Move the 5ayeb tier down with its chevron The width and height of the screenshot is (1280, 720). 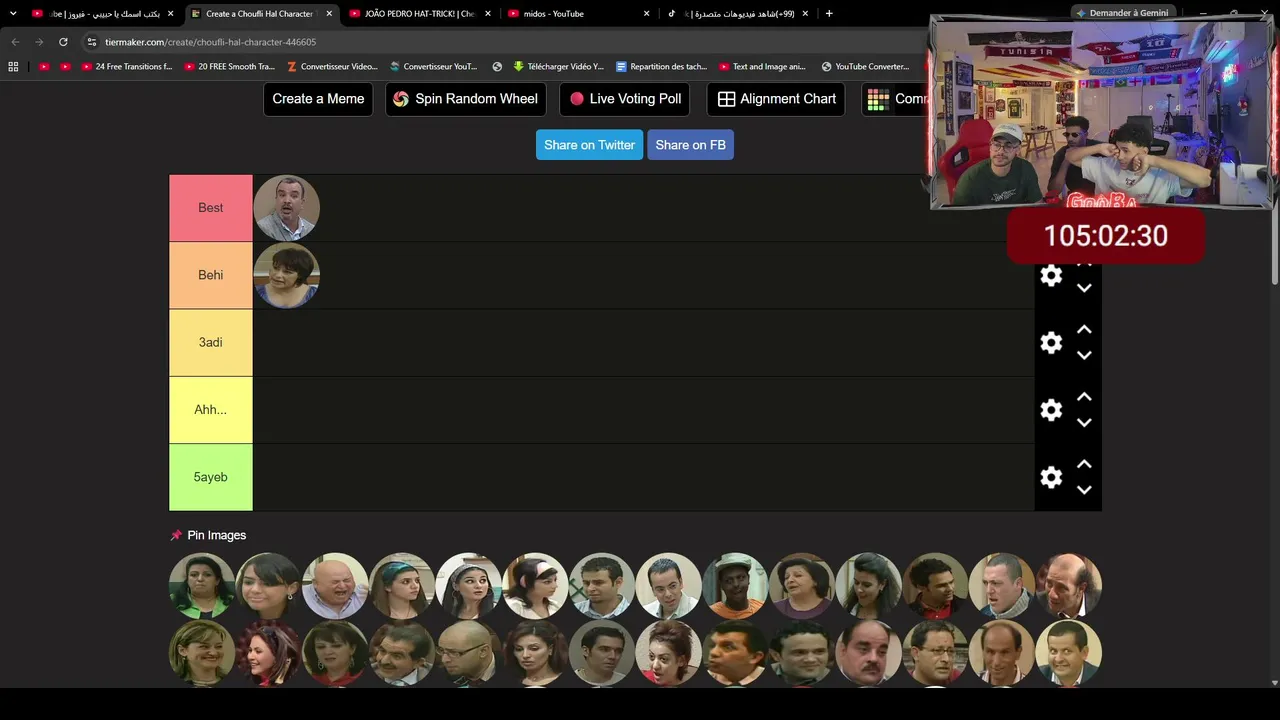tap(1084, 489)
